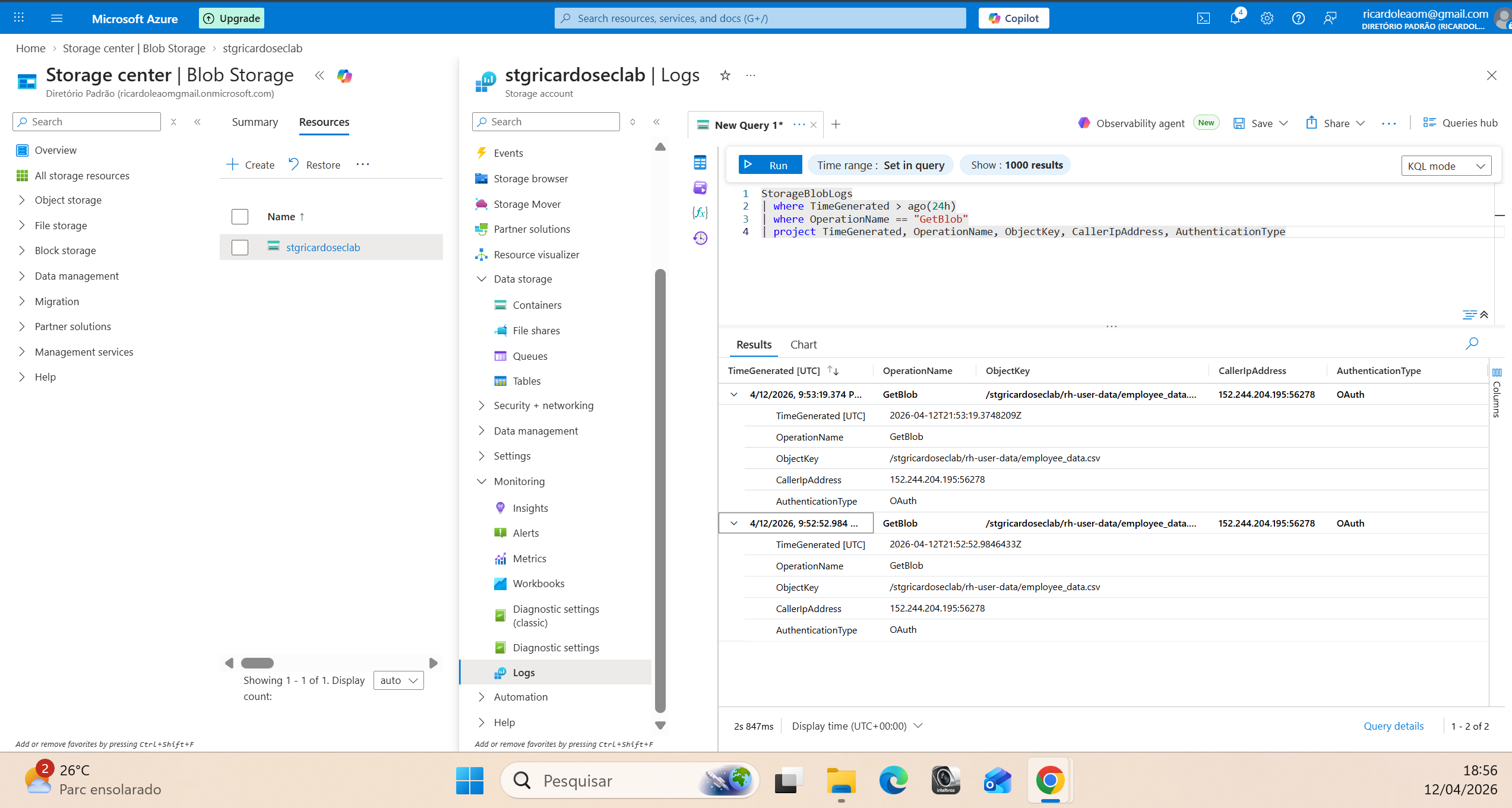Collapse the stgricardoseclab resource menu
Viewport: 1512px width, 808px height.
pos(657,122)
